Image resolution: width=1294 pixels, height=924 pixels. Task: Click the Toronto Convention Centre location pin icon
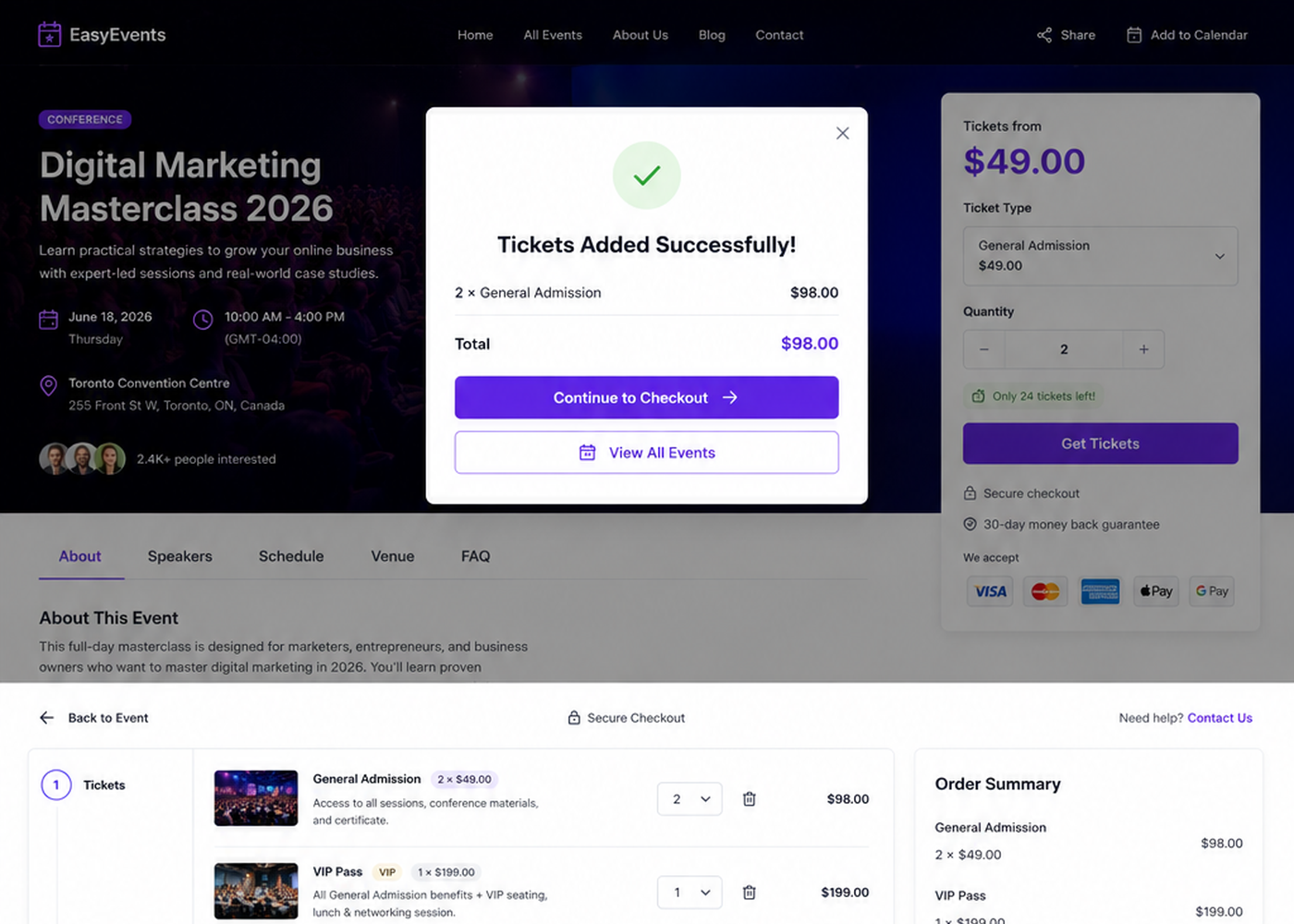(49, 385)
